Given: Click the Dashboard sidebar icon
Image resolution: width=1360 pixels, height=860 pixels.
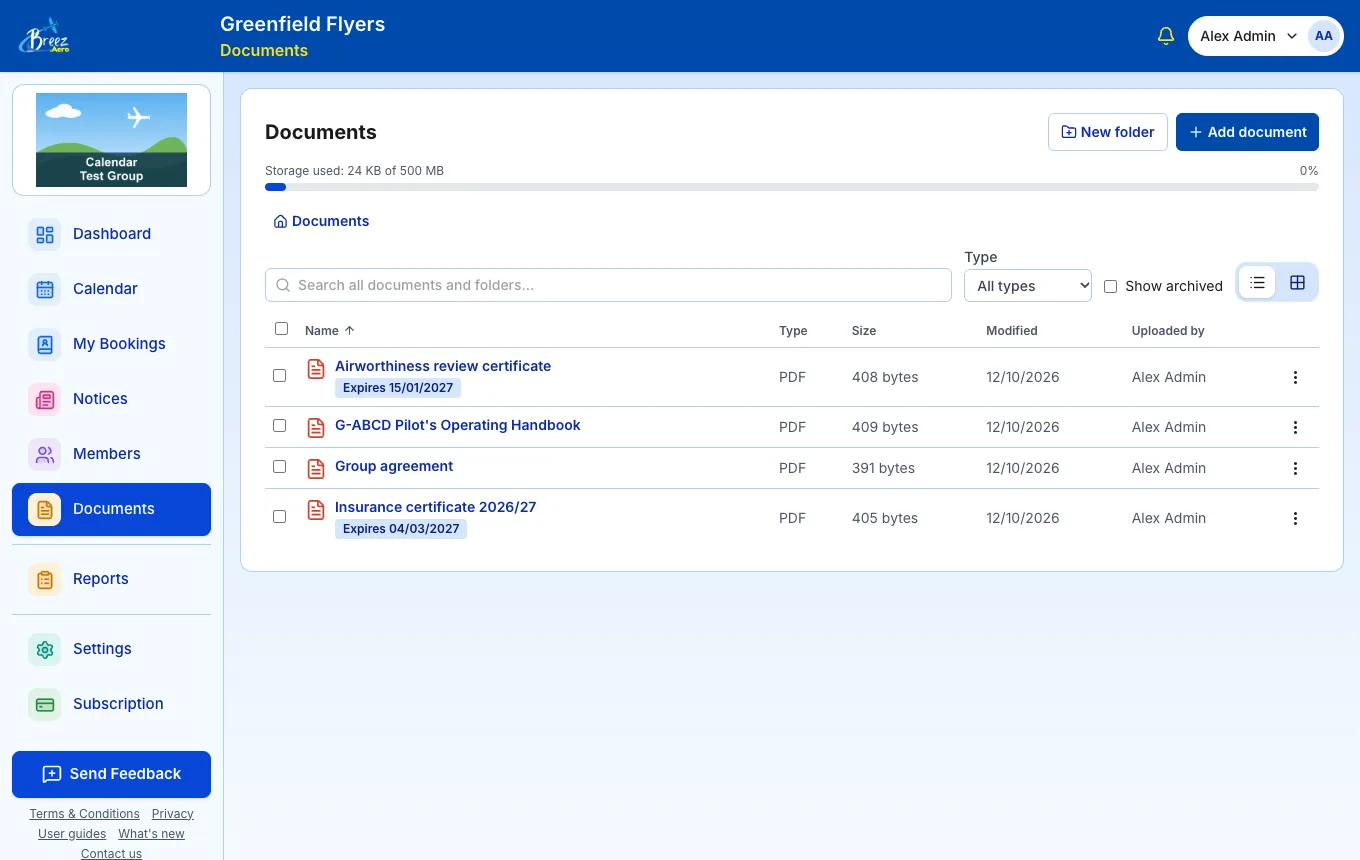Looking at the screenshot, I should coord(45,235).
